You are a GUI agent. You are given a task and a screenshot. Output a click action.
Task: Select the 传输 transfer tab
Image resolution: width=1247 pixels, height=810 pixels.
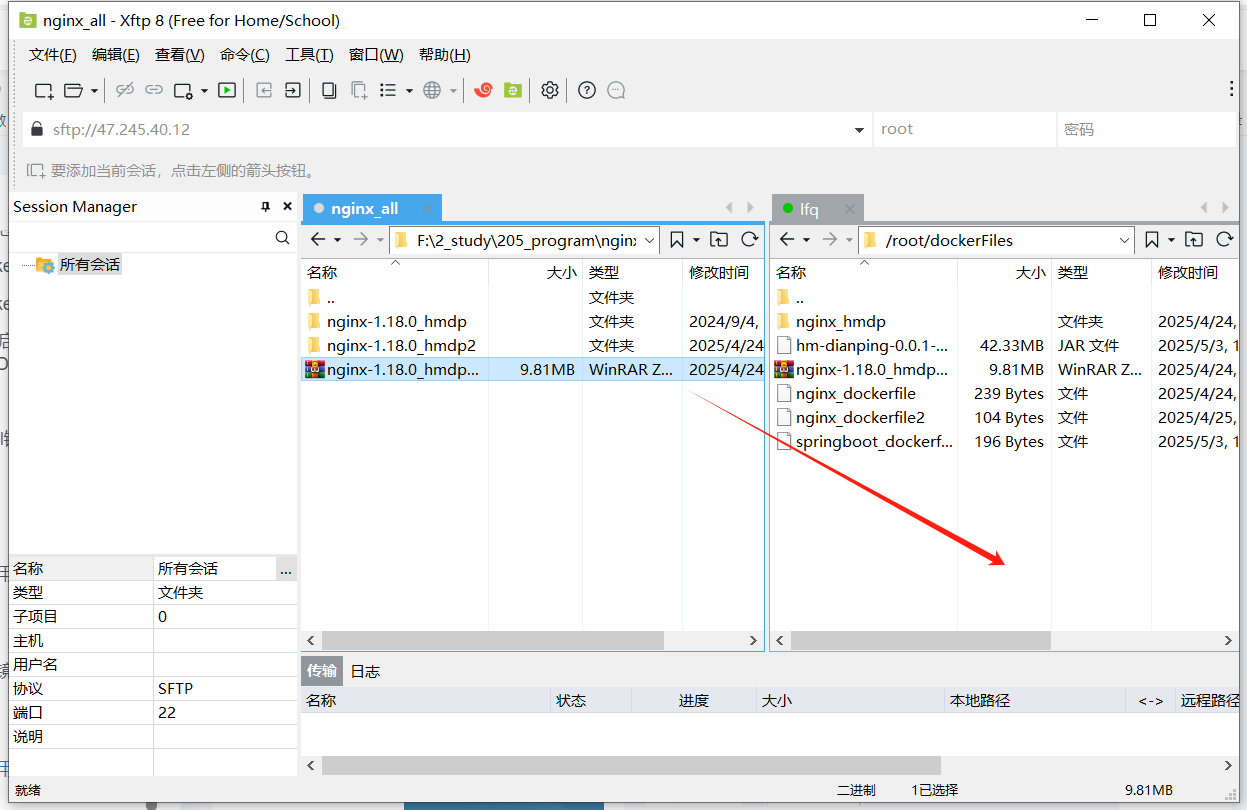(x=322, y=671)
